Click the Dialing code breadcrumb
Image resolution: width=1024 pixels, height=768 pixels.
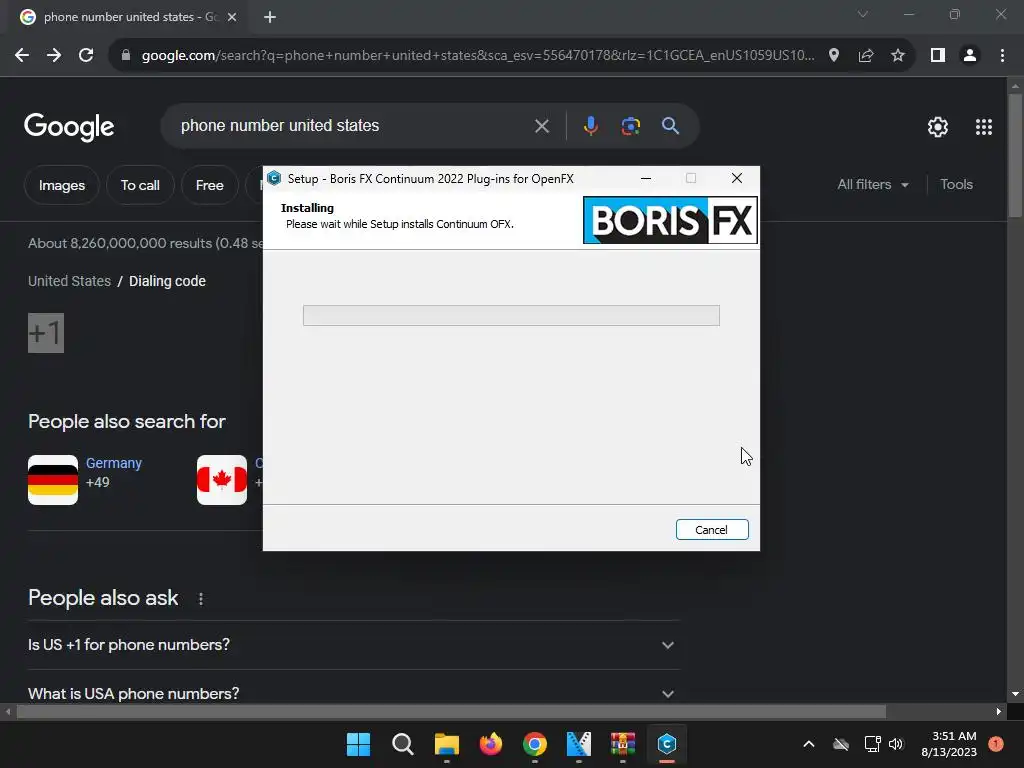pyautogui.click(x=167, y=281)
